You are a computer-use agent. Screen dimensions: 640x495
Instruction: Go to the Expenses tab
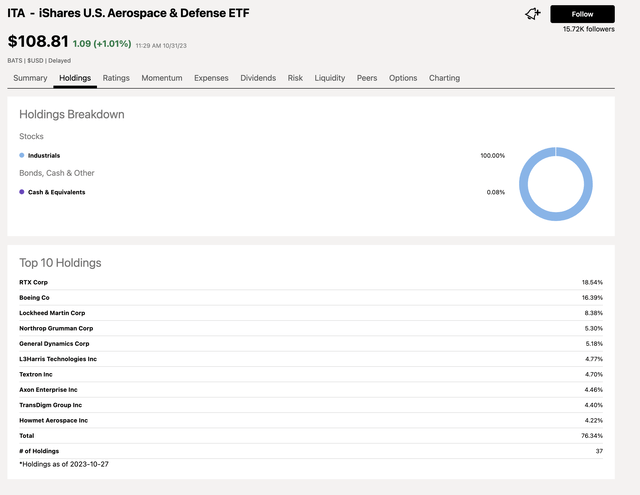click(211, 78)
